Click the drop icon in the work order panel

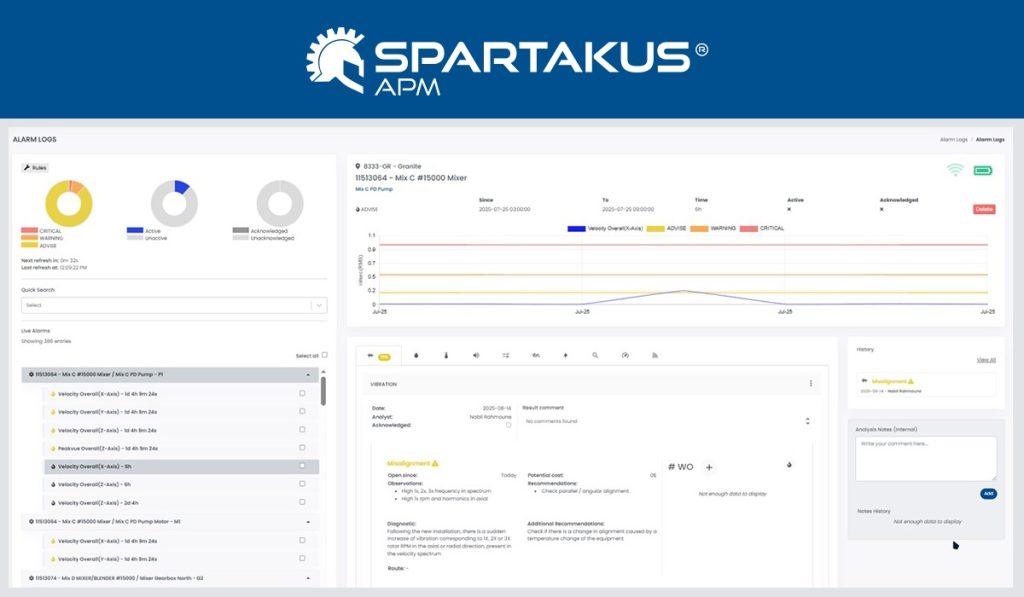tap(789, 465)
